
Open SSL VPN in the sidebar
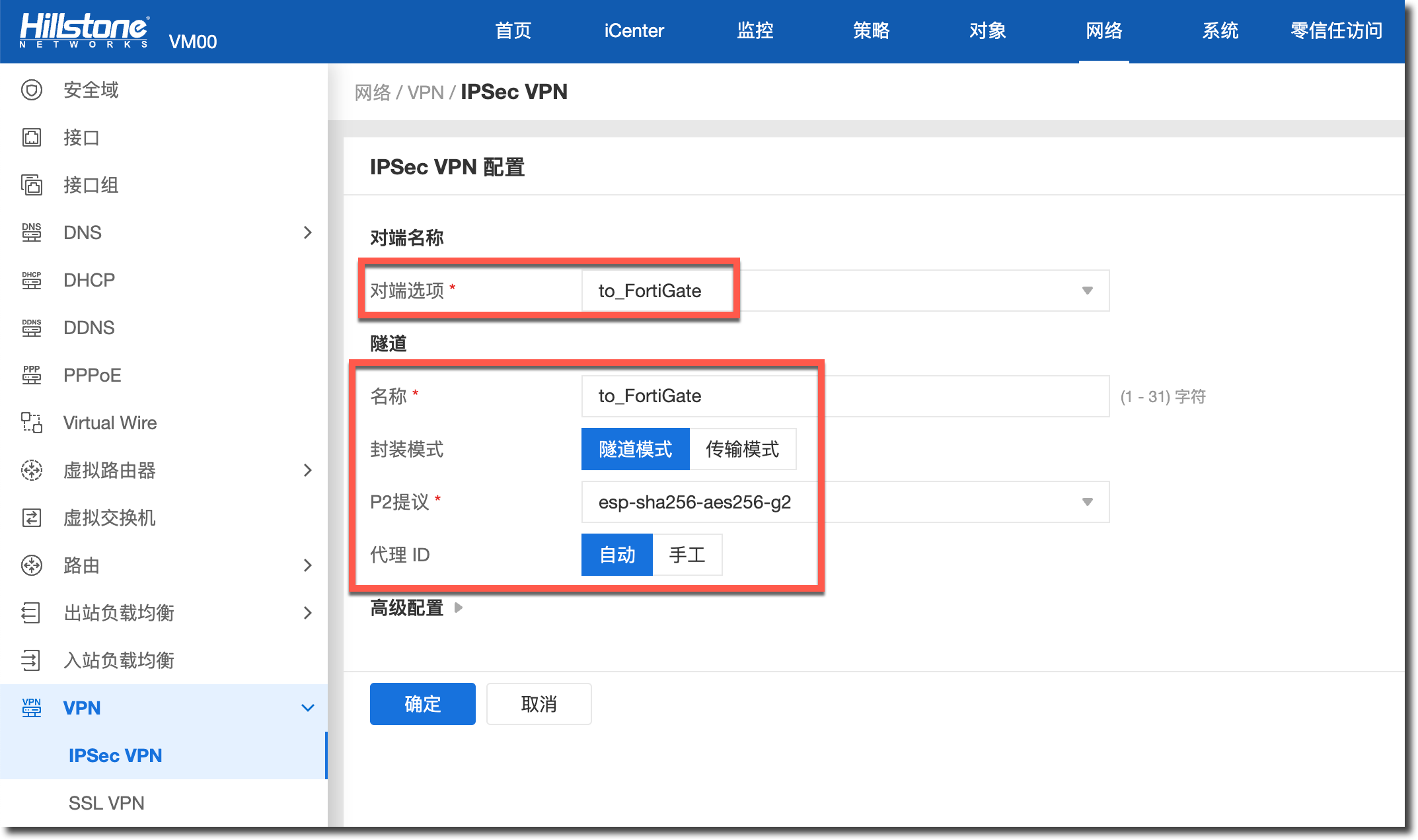[x=106, y=803]
